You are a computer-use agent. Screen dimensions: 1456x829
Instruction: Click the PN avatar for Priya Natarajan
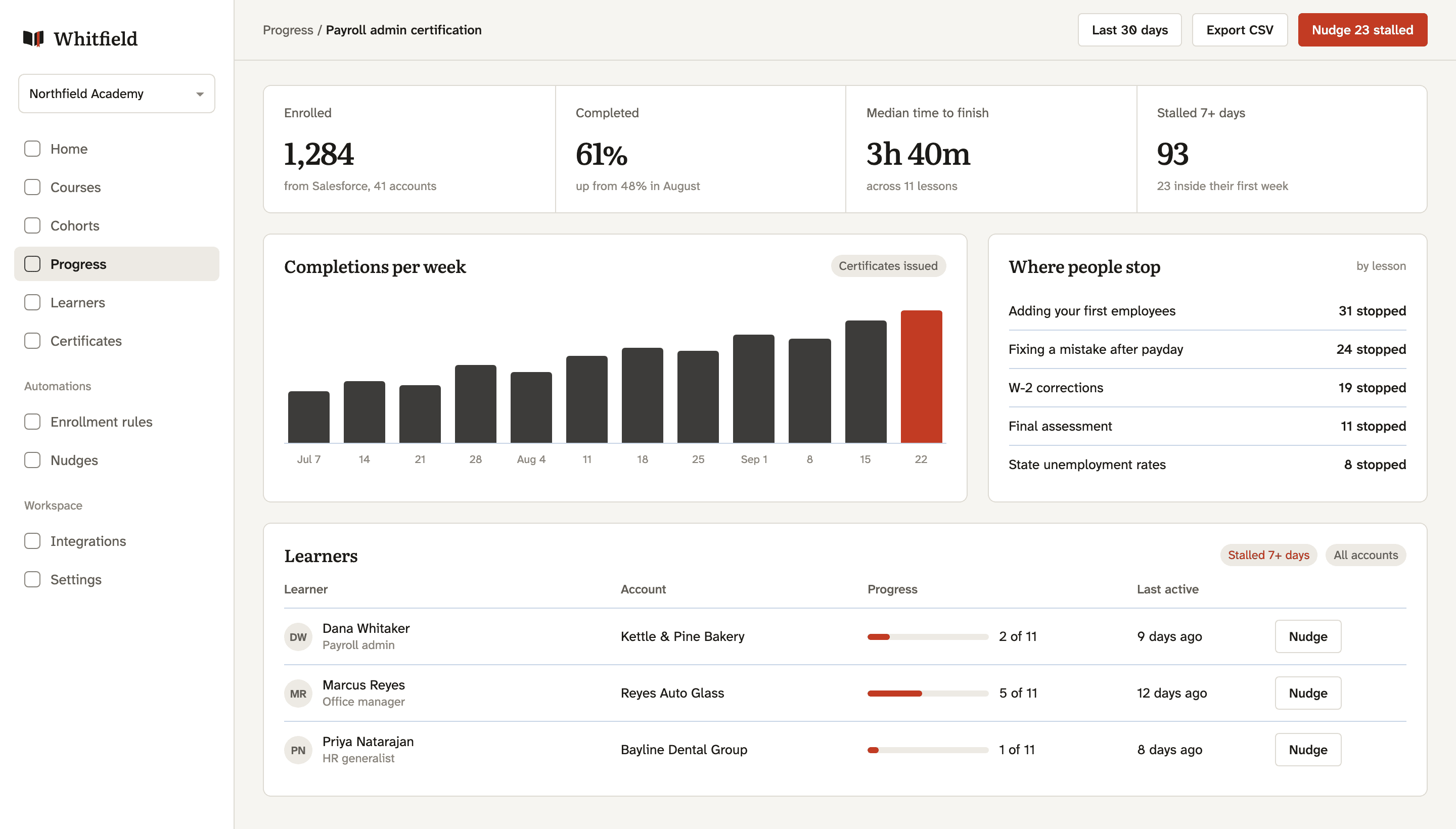(x=298, y=750)
